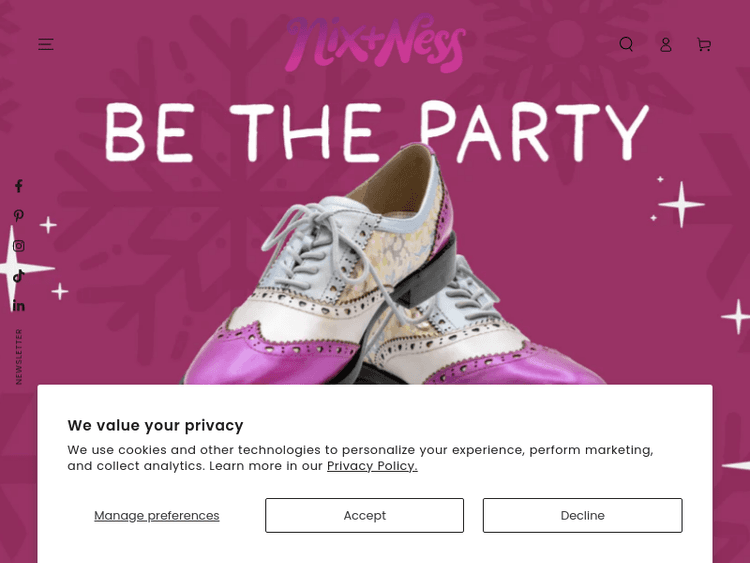Open the Pinterest social link
The height and width of the screenshot is (563, 750).
pyautogui.click(x=18, y=216)
